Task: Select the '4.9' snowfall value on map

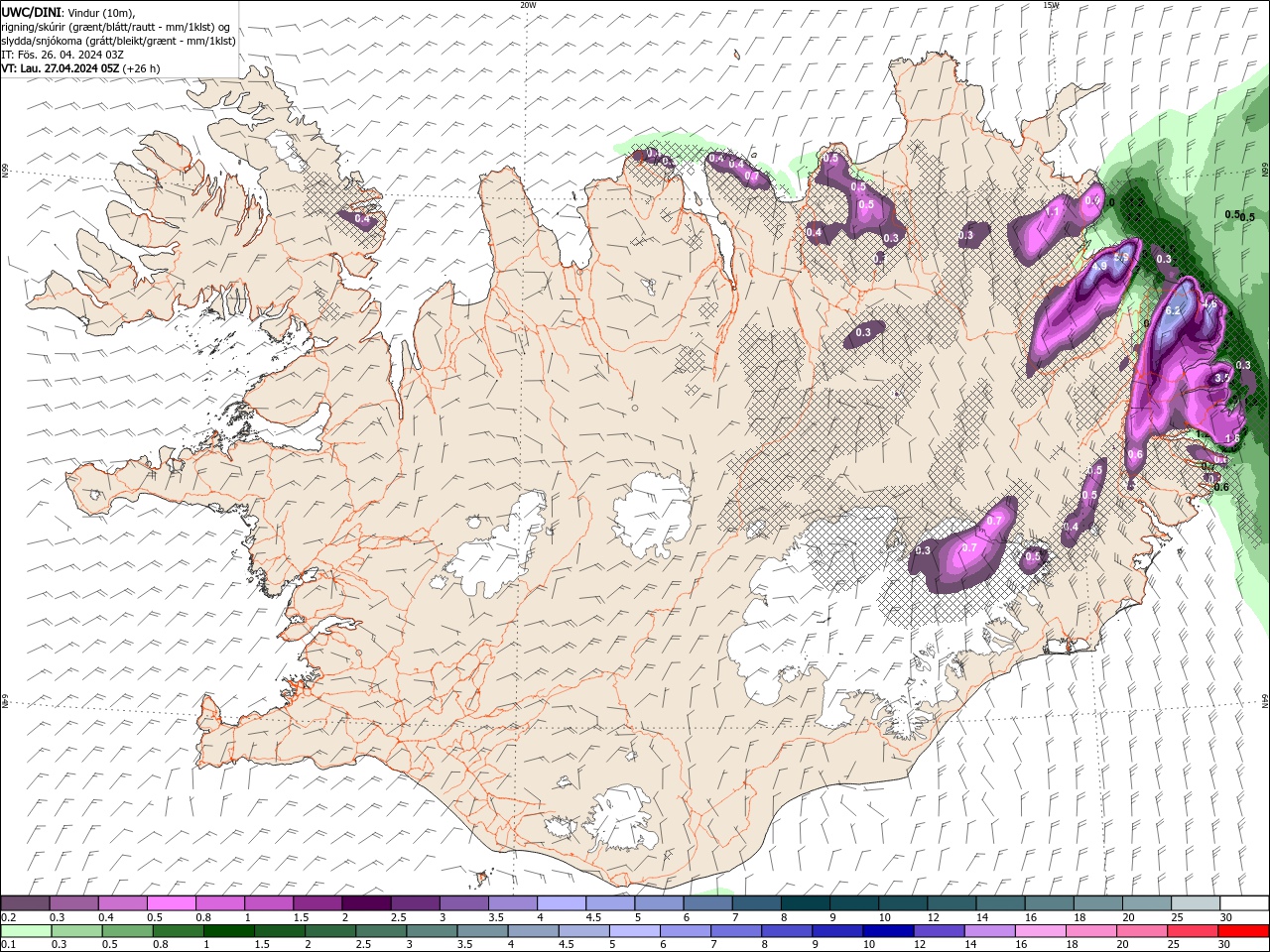Action: tap(1099, 266)
